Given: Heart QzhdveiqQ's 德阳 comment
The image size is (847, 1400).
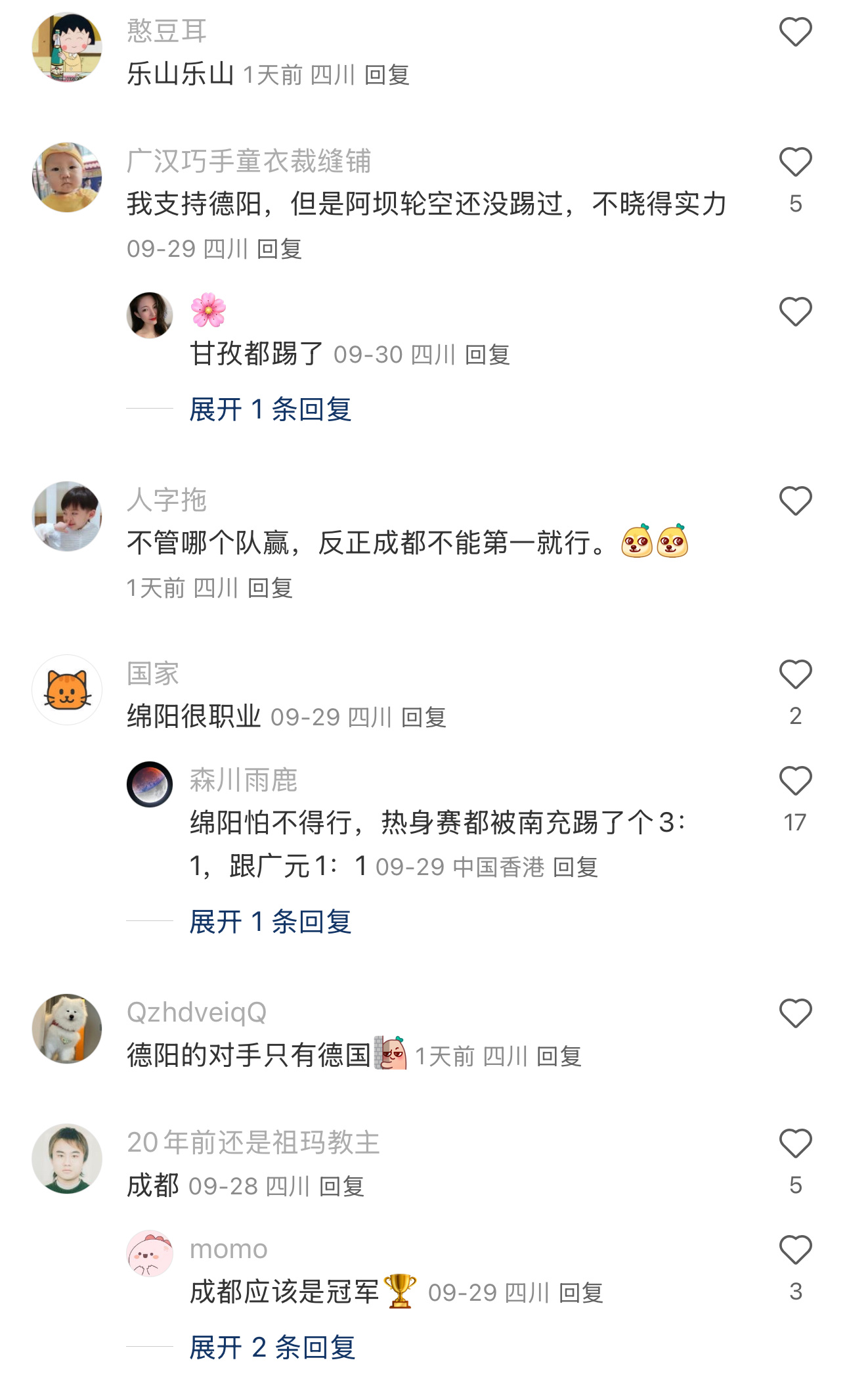Looking at the screenshot, I should pyautogui.click(x=795, y=1013).
